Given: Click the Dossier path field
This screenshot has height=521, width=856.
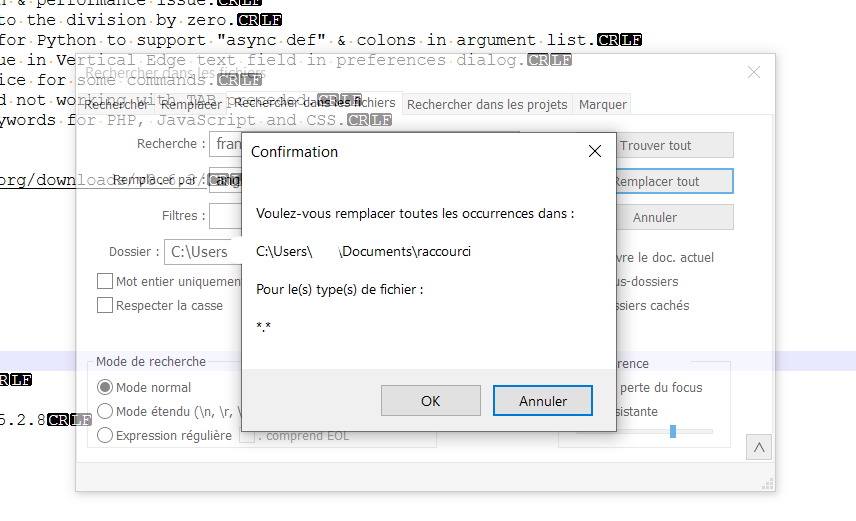Looking at the screenshot, I should [203, 252].
